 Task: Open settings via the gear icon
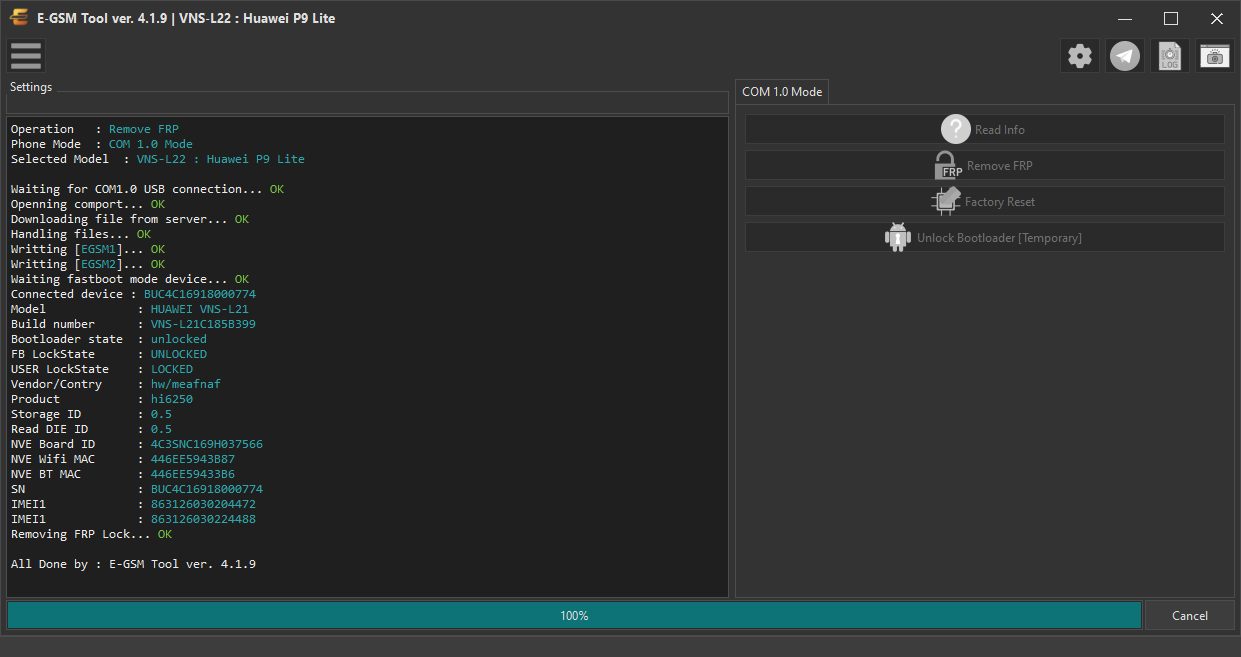[x=1080, y=56]
